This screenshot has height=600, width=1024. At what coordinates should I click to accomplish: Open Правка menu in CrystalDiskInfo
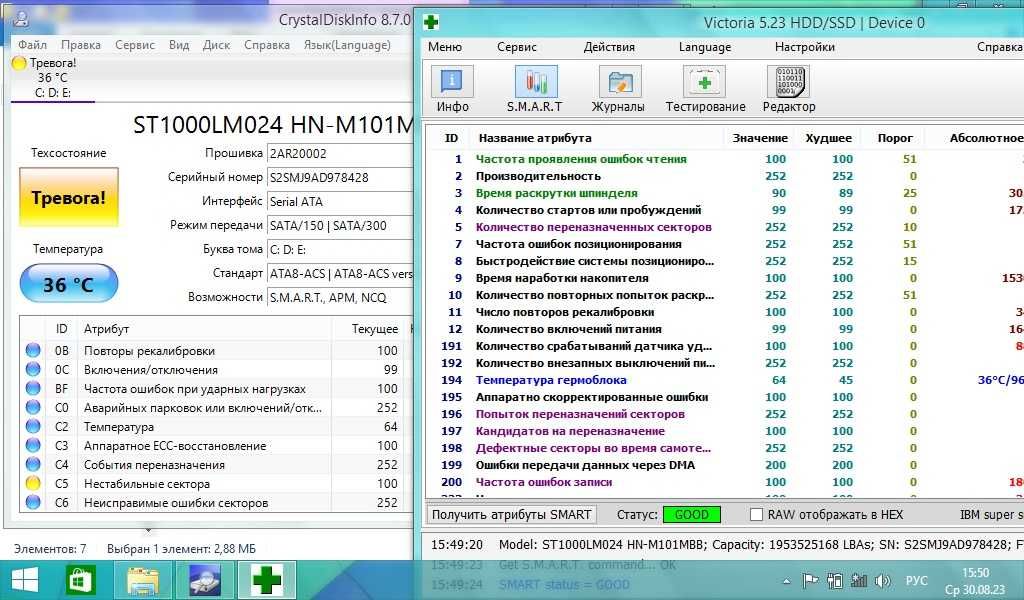click(x=81, y=45)
